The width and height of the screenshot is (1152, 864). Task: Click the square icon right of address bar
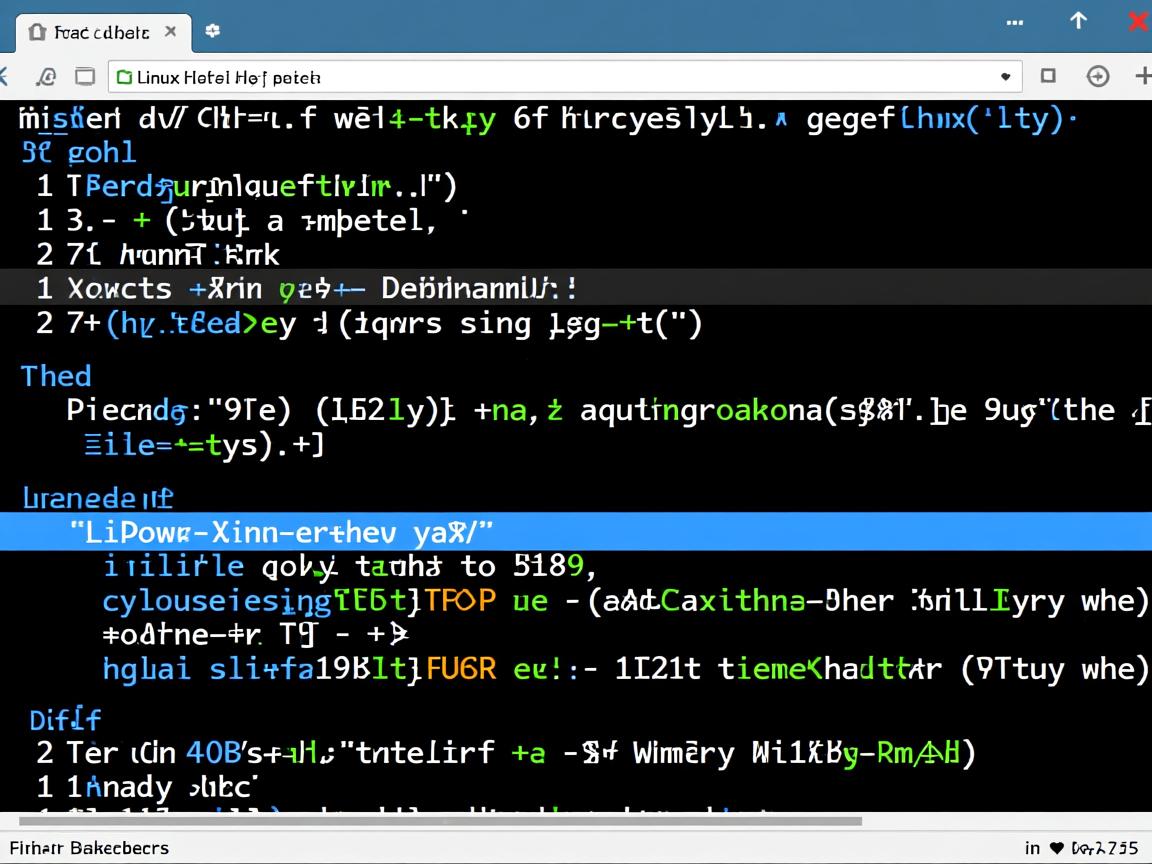[x=1048, y=76]
